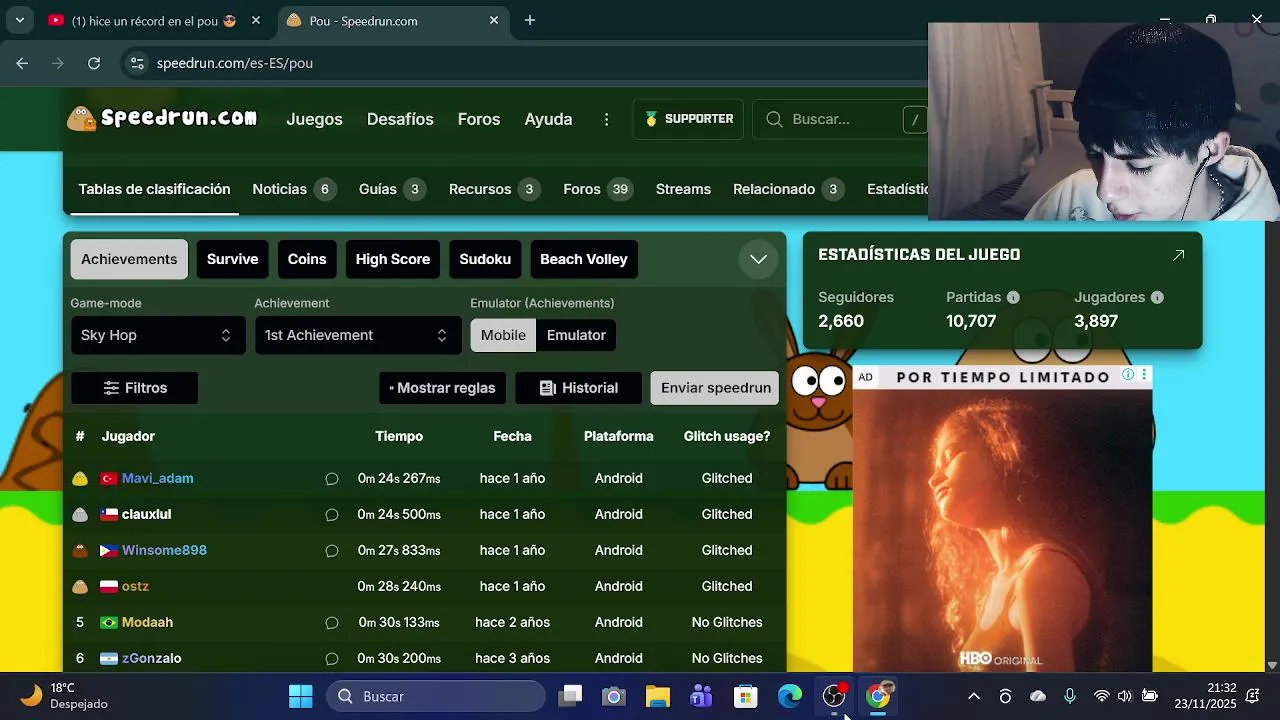
Task: Open the Speedrun.com home logo
Action: [162, 118]
